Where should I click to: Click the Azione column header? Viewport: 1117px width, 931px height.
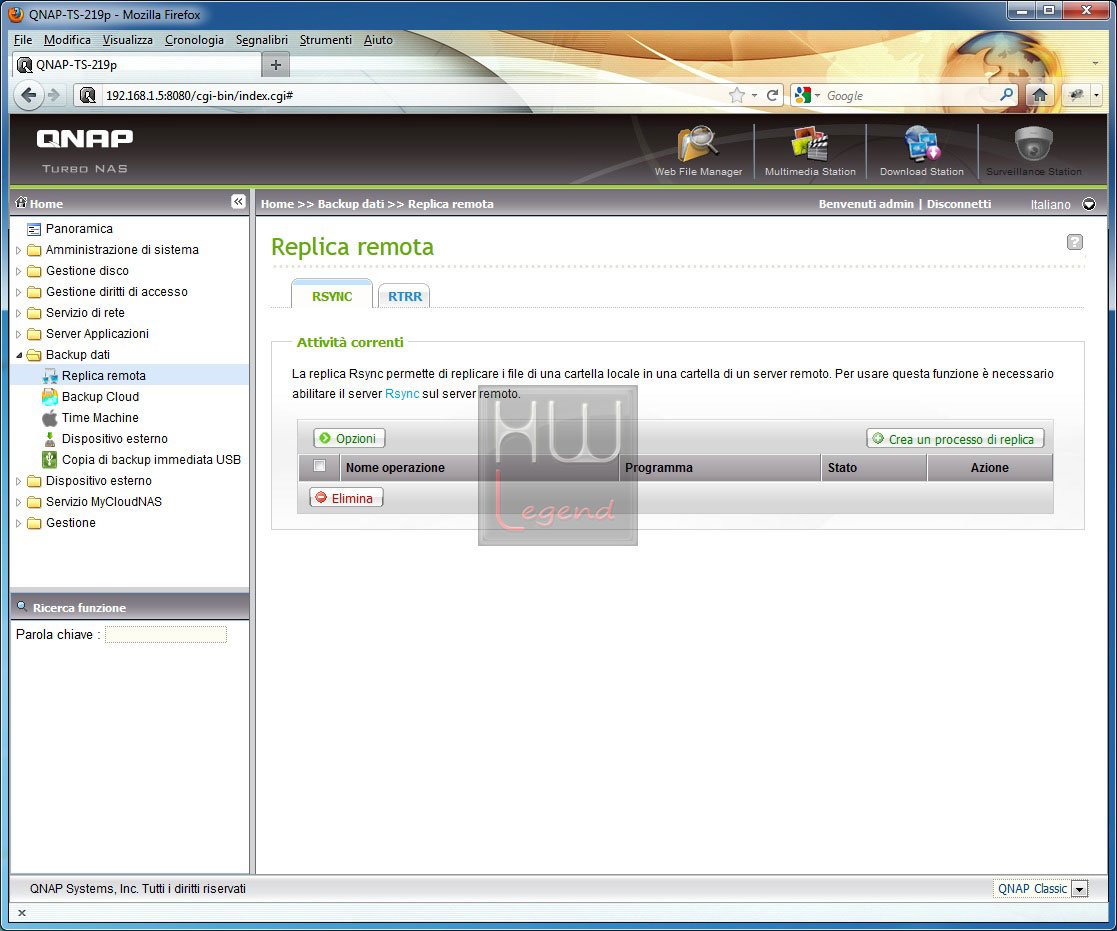989,468
